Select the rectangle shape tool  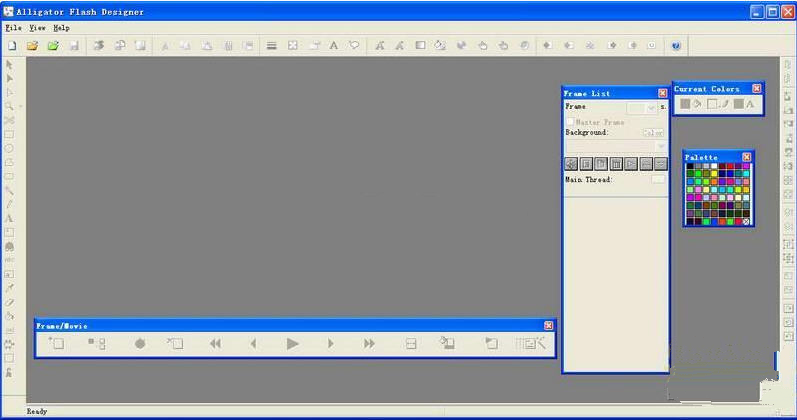[9, 135]
